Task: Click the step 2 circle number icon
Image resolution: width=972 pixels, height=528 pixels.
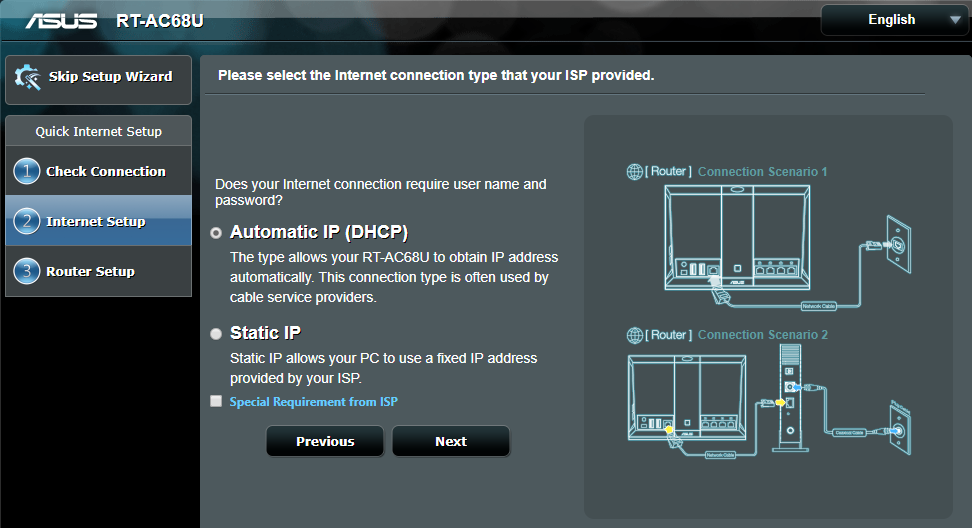Action: 27,221
